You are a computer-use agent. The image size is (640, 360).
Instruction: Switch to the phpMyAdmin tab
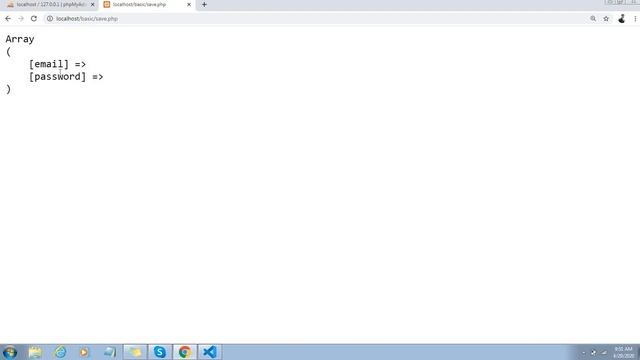click(51, 4)
